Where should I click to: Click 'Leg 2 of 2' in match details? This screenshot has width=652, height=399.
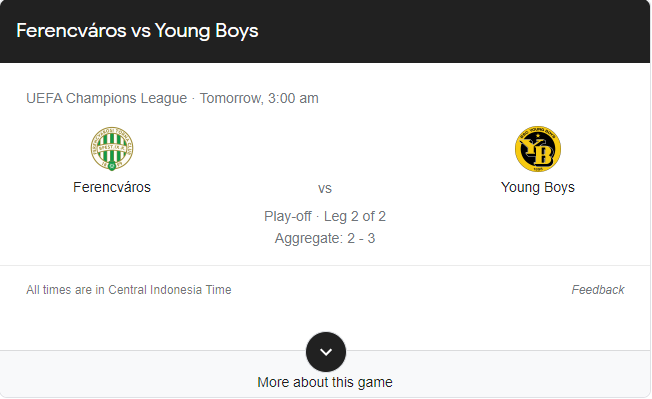pyautogui.click(x=355, y=216)
